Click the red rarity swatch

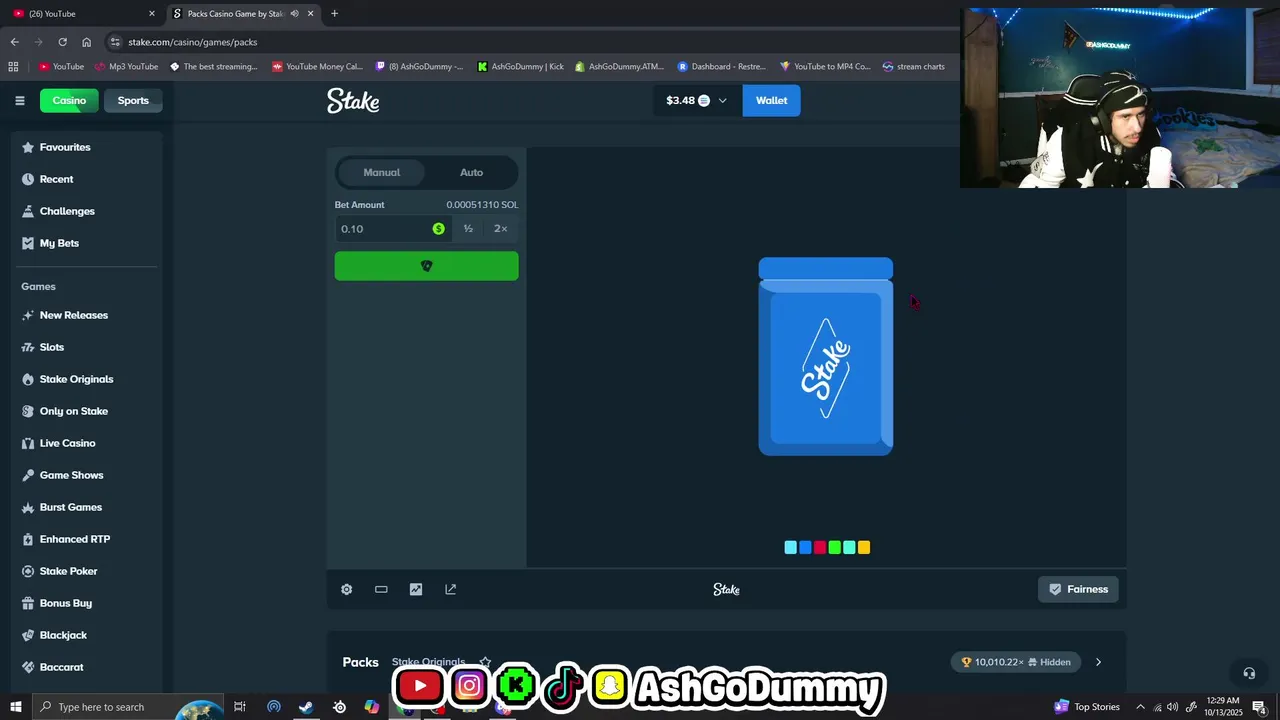click(x=820, y=547)
